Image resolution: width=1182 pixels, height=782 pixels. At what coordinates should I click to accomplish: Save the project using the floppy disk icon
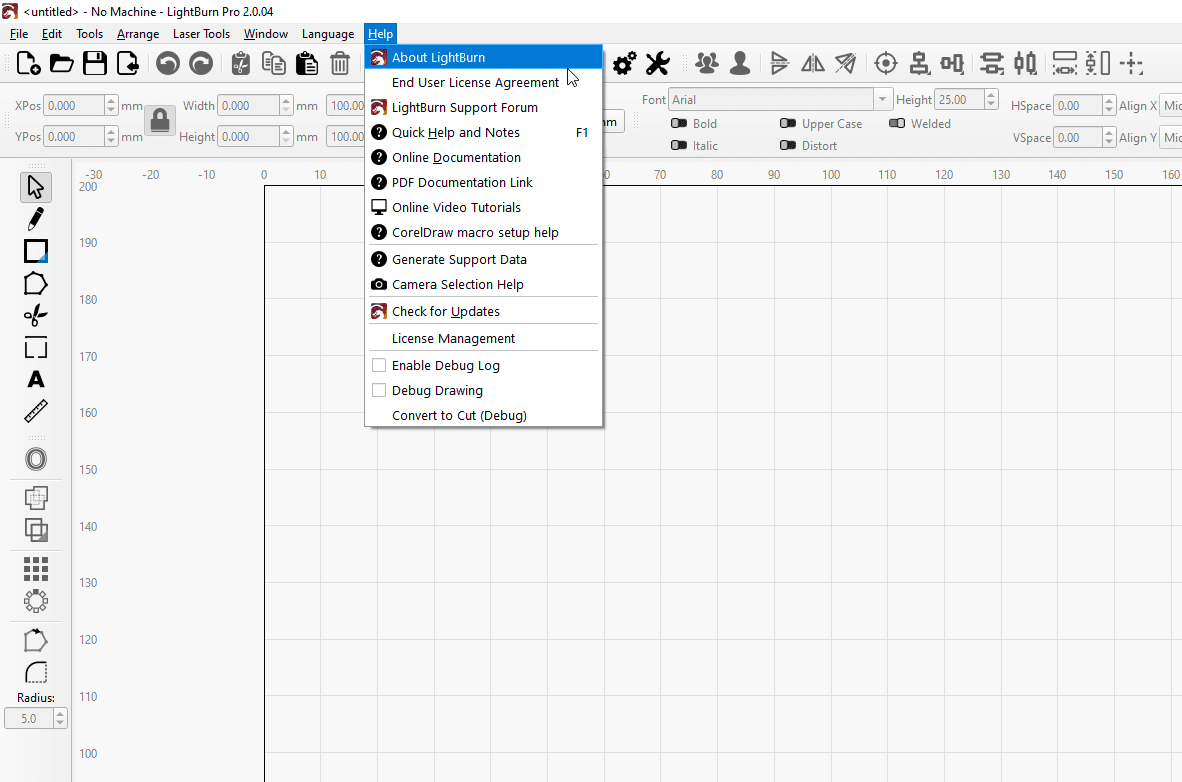coord(95,63)
